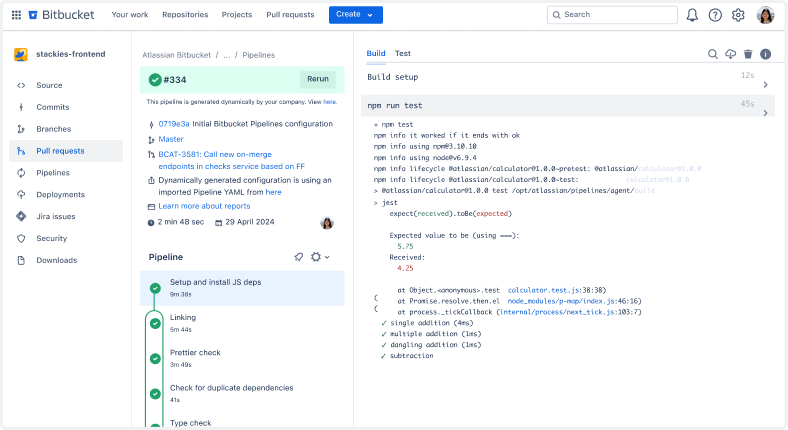788x430 pixels.
Task: Click the stackies-frontend repository avatar
Action: [21, 54]
